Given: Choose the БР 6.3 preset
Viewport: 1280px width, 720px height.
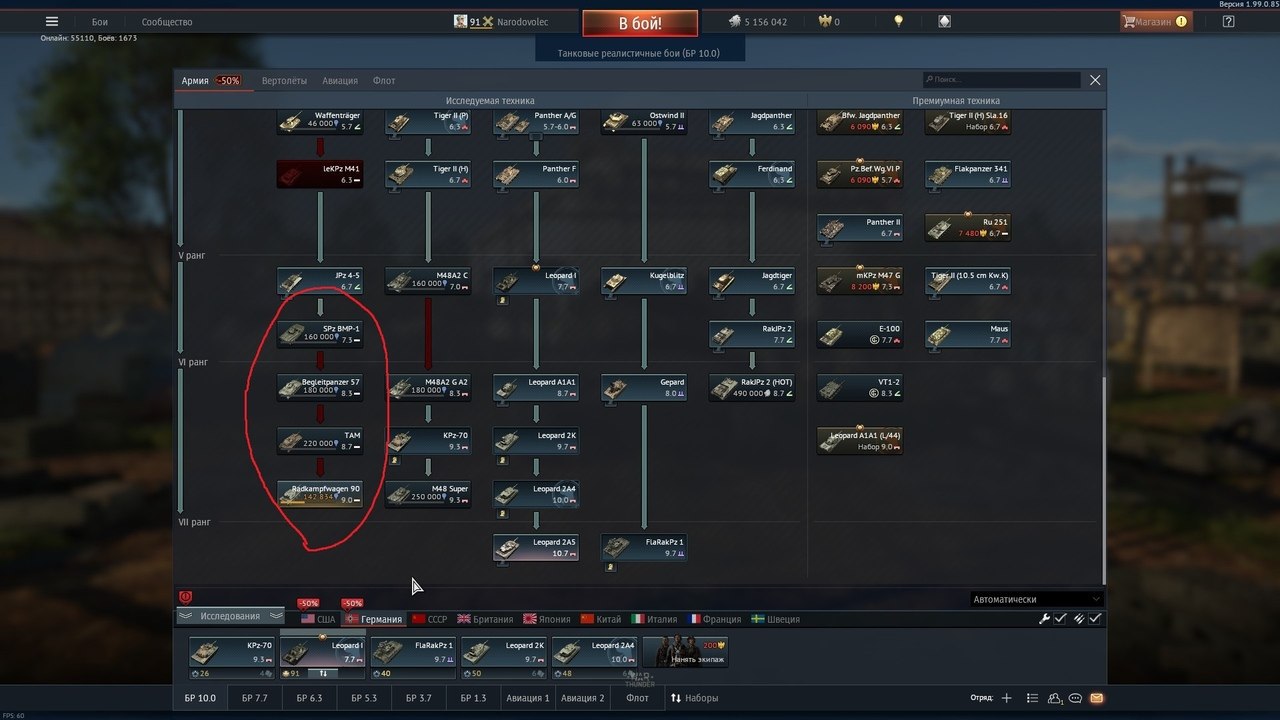Looking at the screenshot, I should (x=309, y=698).
